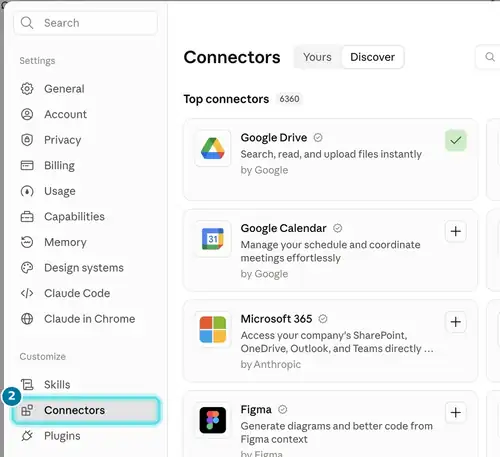Open the Microsoft 365 connector title
The image size is (500, 457).
[276, 319]
